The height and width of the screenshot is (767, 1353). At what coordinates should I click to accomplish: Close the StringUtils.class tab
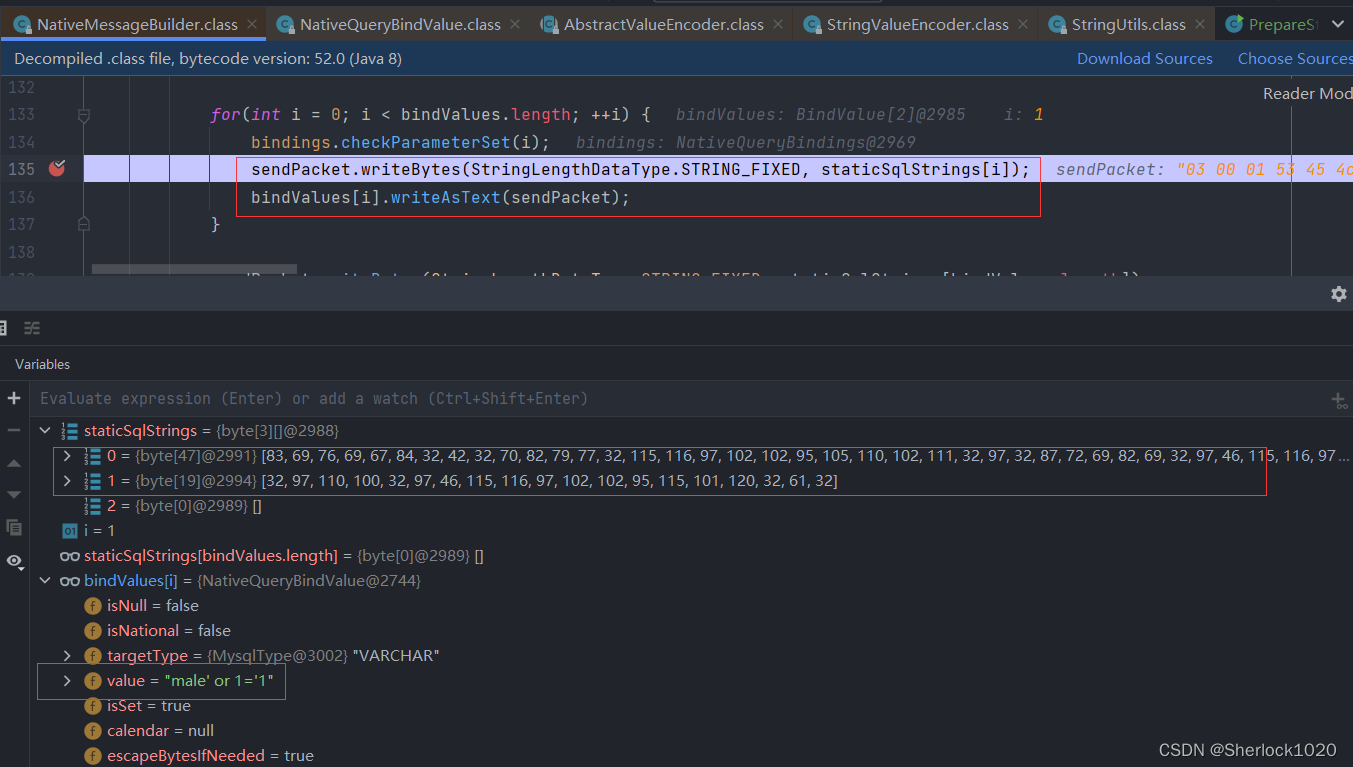click(x=1198, y=24)
